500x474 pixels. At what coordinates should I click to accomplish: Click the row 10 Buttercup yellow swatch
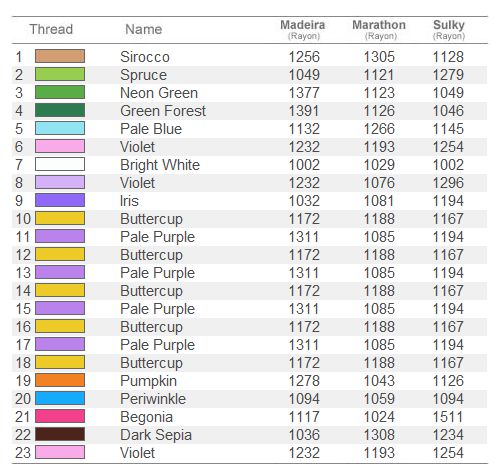[x=60, y=218]
